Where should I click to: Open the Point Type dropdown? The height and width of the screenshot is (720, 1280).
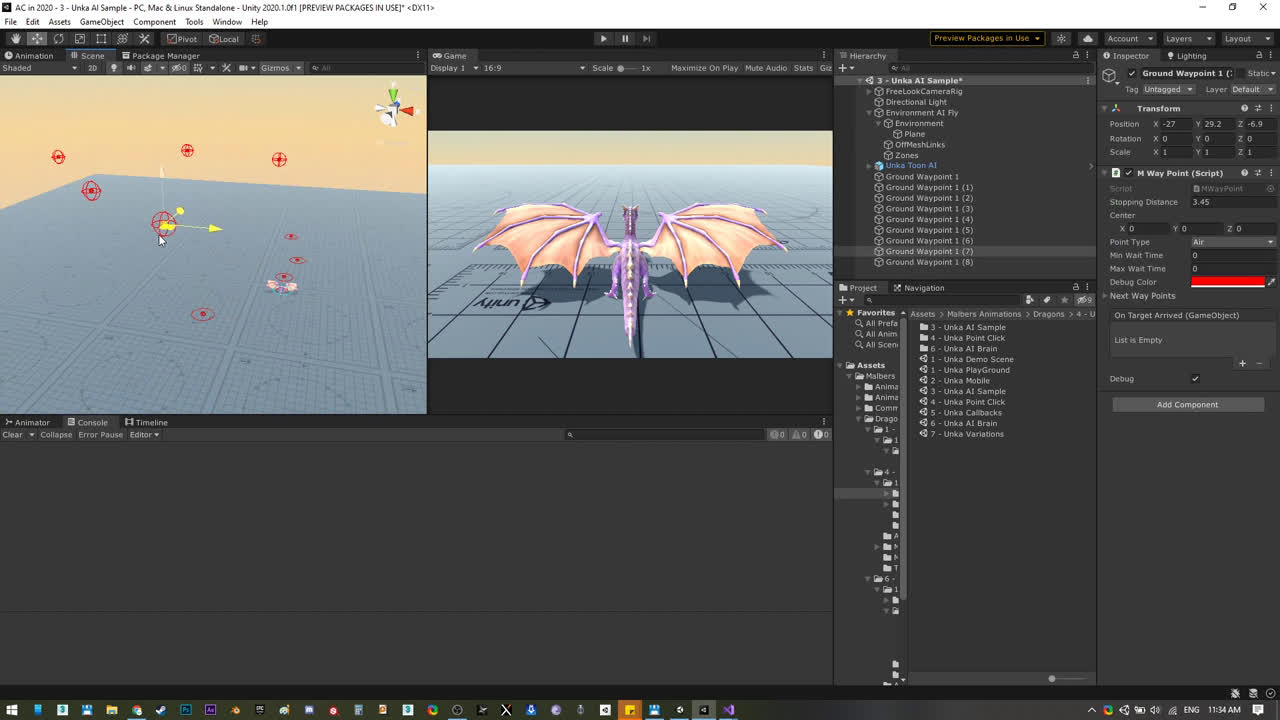(1232, 242)
